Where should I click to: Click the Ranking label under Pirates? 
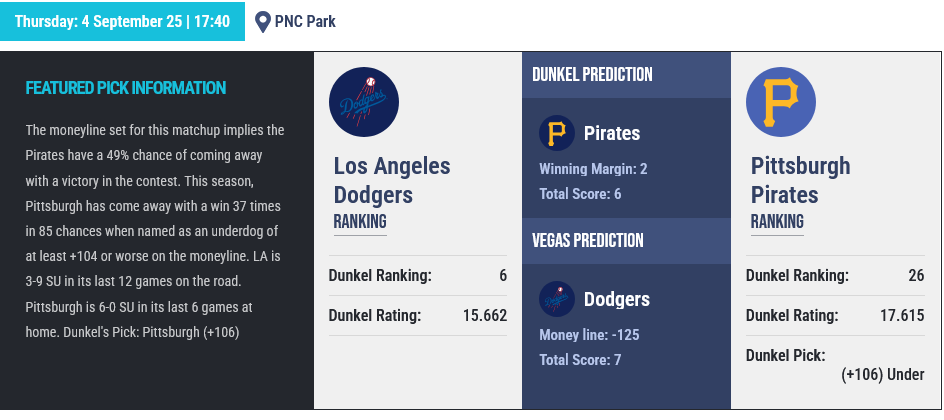pyautogui.click(x=777, y=221)
